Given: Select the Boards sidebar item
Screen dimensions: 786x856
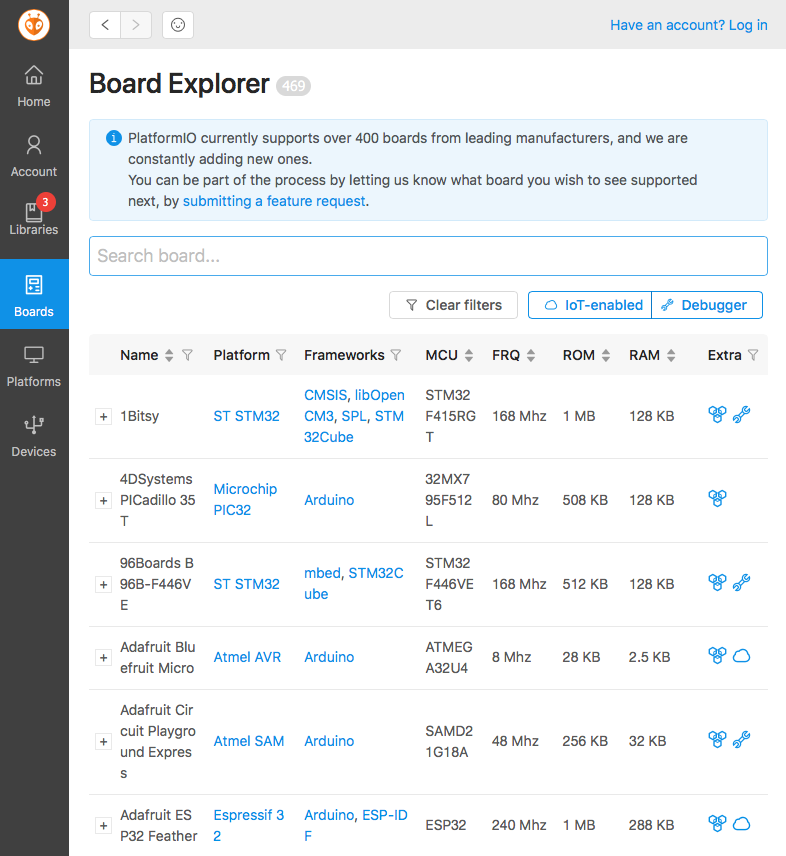Looking at the screenshot, I should click(34, 294).
